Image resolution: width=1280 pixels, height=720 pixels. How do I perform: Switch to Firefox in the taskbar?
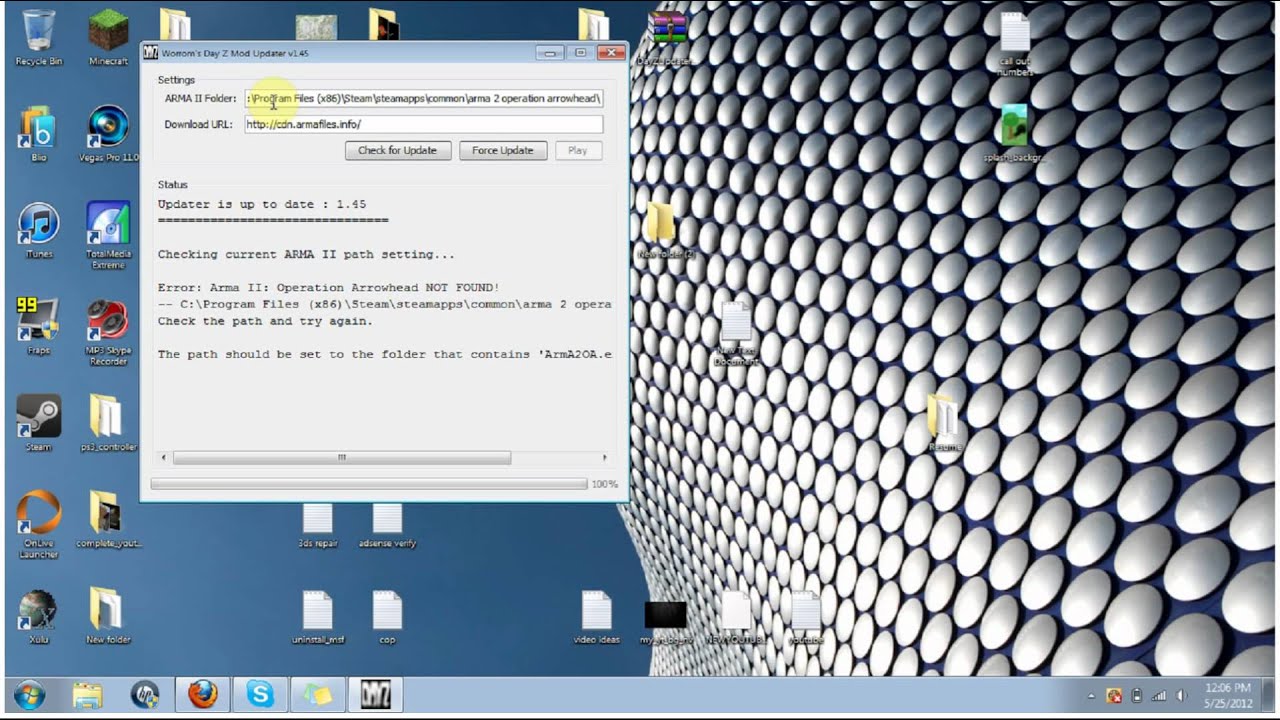(x=203, y=694)
